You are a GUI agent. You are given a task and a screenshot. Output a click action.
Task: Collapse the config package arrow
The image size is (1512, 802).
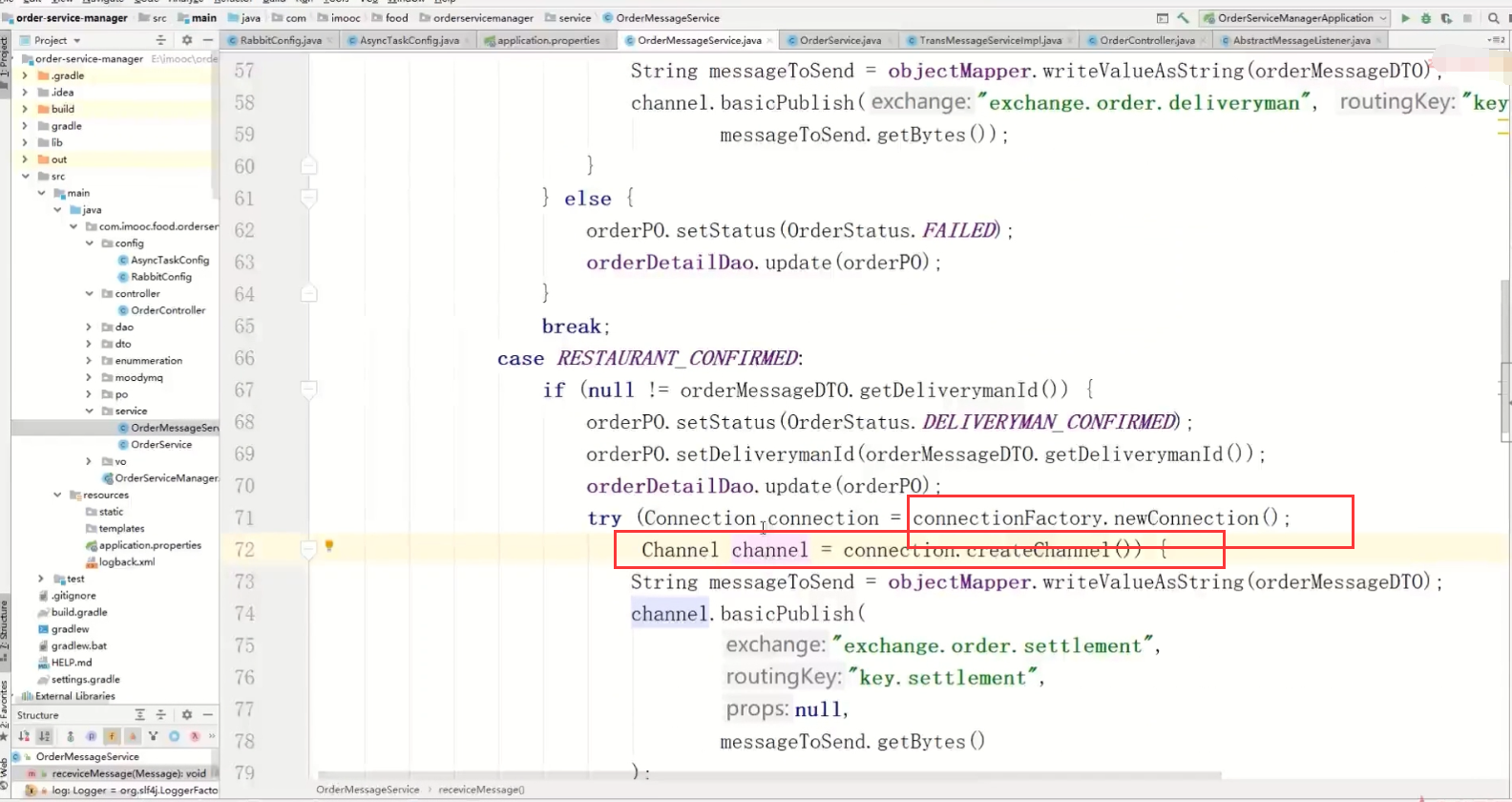coord(90,243)
